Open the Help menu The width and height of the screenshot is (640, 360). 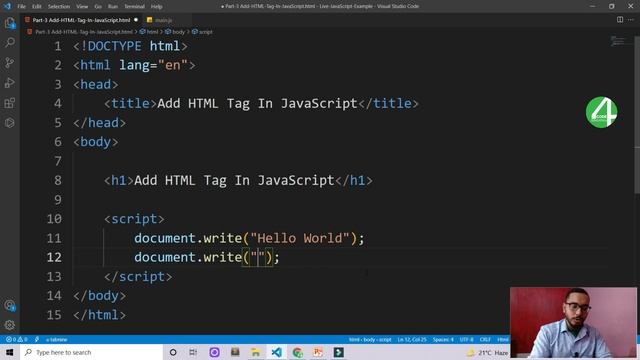(156, 7)
